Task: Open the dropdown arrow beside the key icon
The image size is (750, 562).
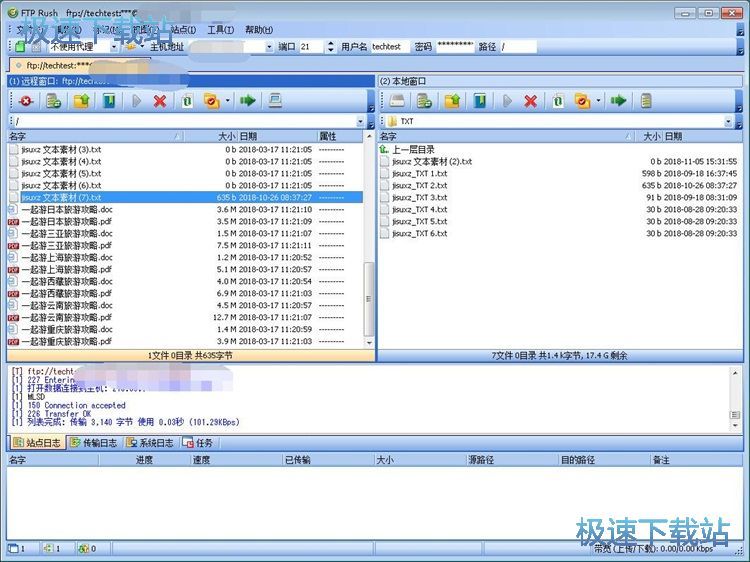Action: tap(142, 47)
